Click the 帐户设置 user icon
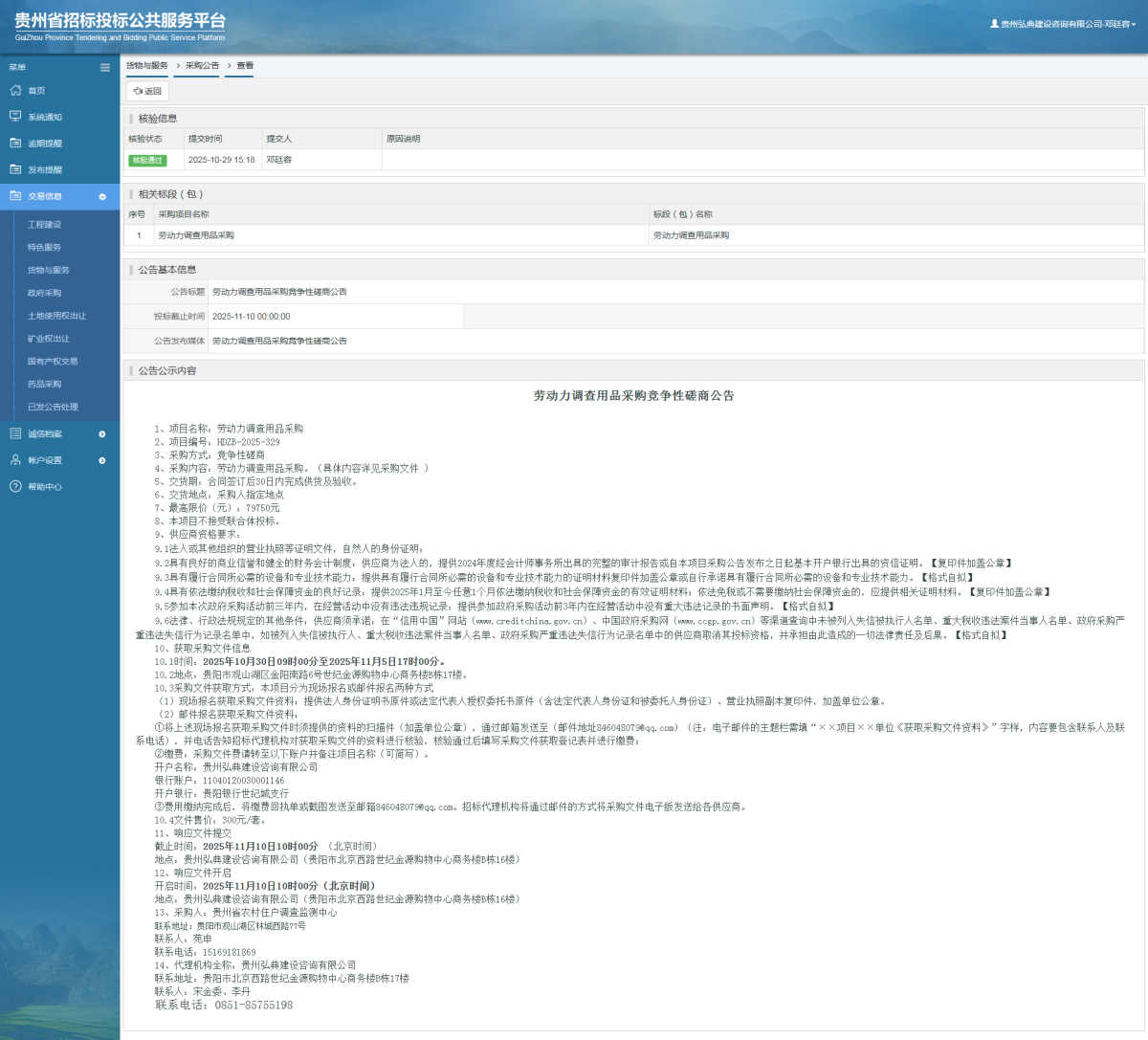The image size is (1148, 1040). pyautogui.click(x=15, y=460)
